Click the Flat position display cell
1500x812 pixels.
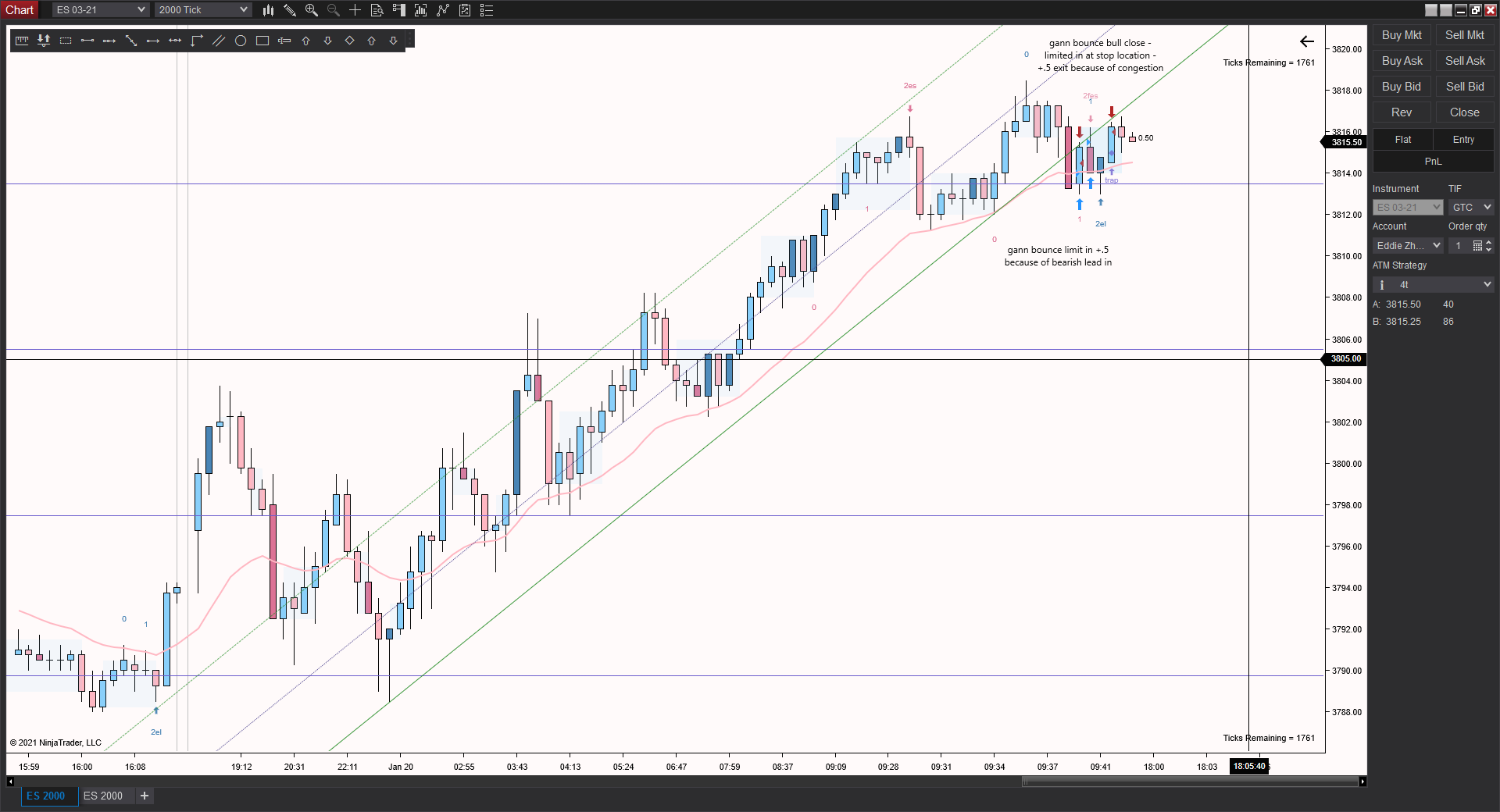(1403, 140)
